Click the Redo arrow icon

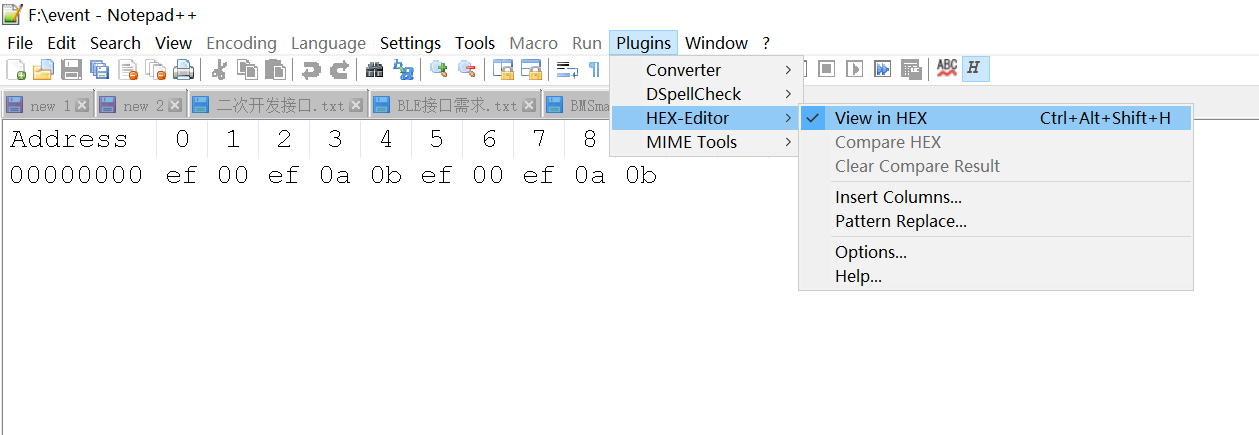click(339, 69)
